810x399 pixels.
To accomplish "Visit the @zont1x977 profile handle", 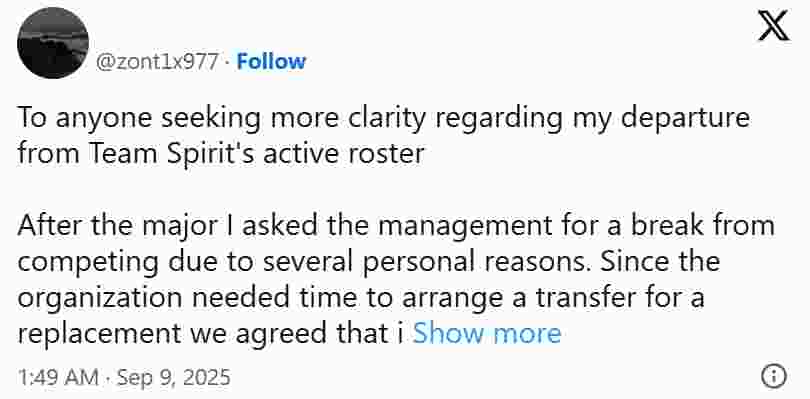I will point(158,62).
